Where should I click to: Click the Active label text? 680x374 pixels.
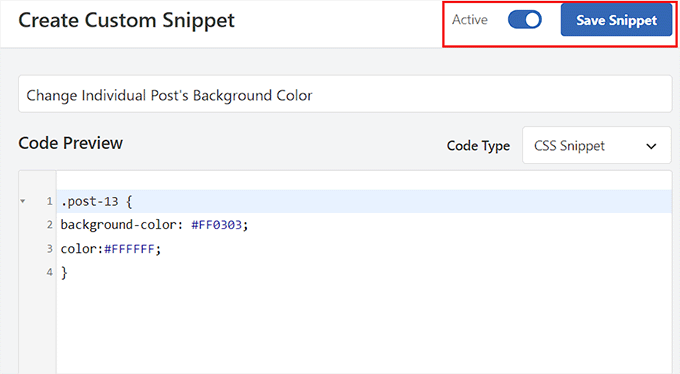pyautogui.click(x=470, y=20)
